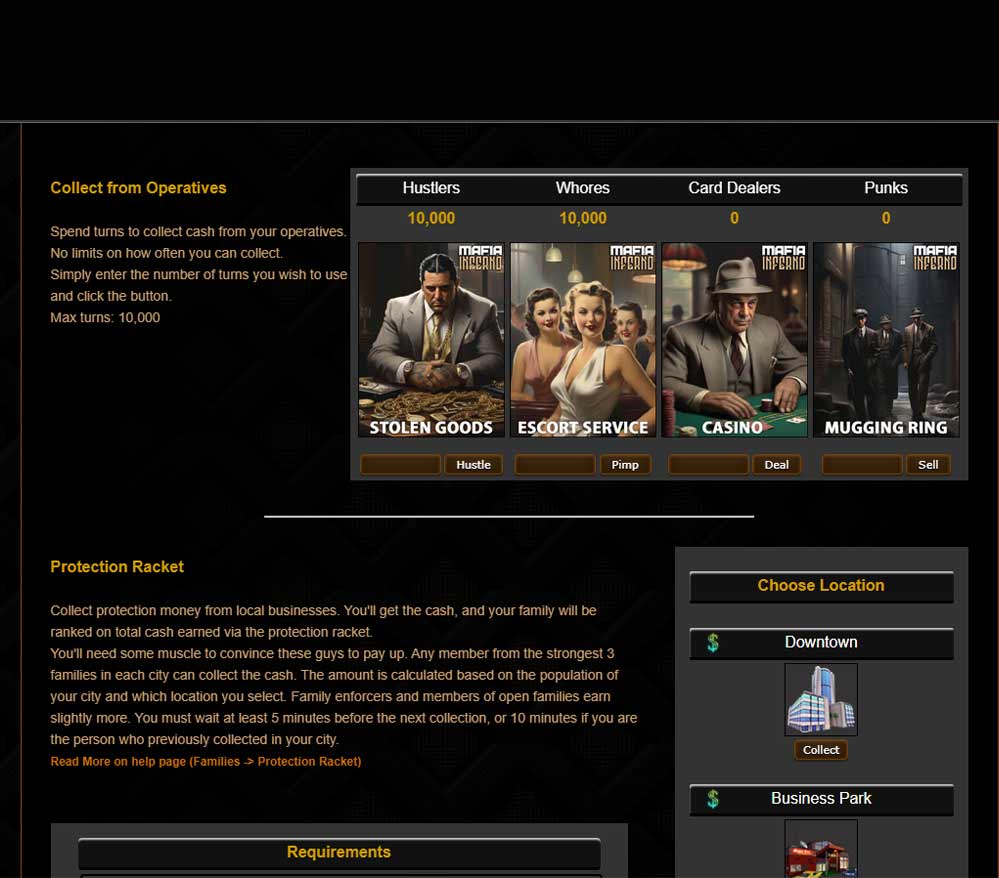Select the Card Dealers turns input field
The height and width of the screenshot is (878, 999).
pos(708,464)
